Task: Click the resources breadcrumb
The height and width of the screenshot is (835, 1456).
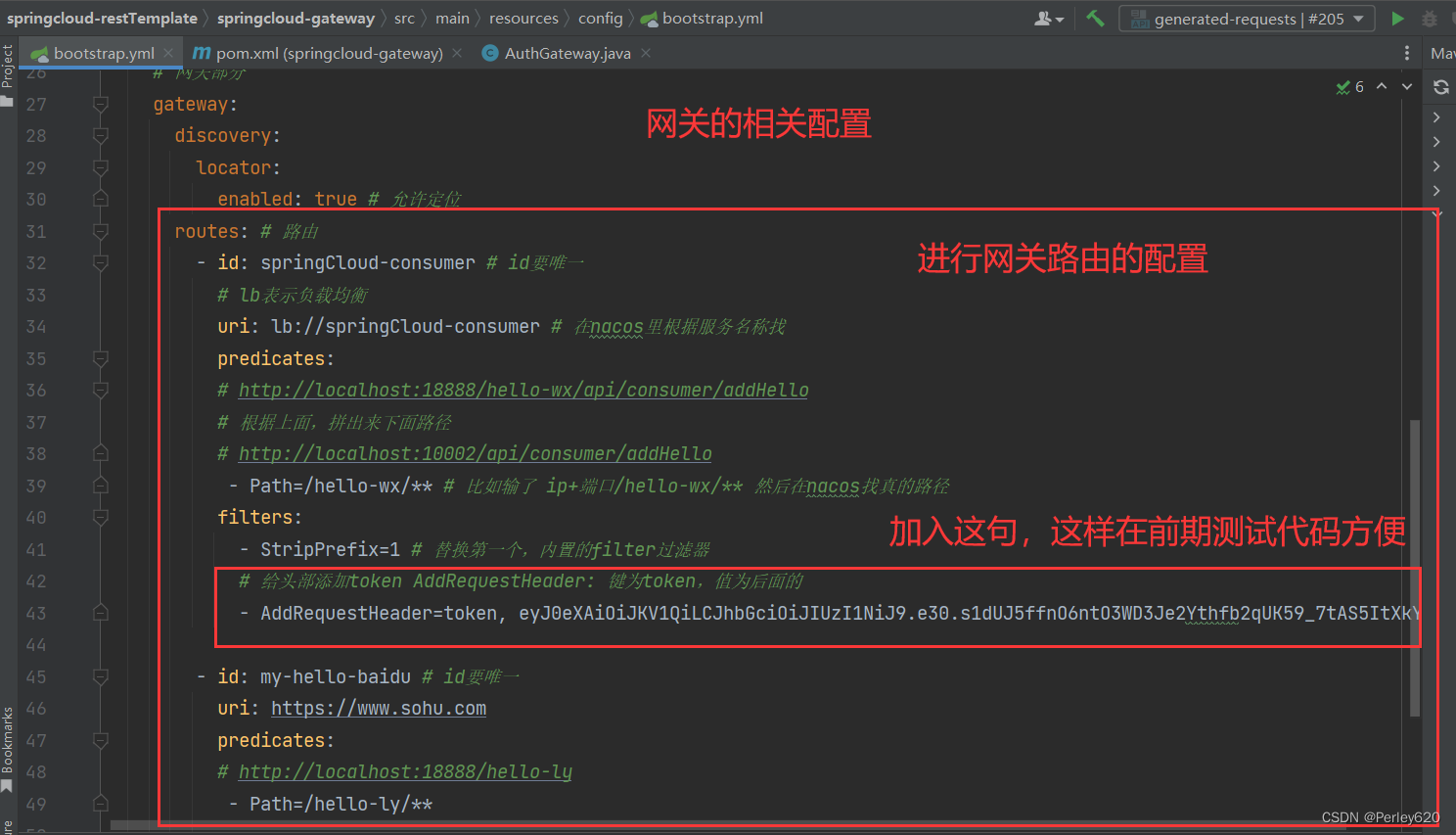Action: click(x=523, y=19)
